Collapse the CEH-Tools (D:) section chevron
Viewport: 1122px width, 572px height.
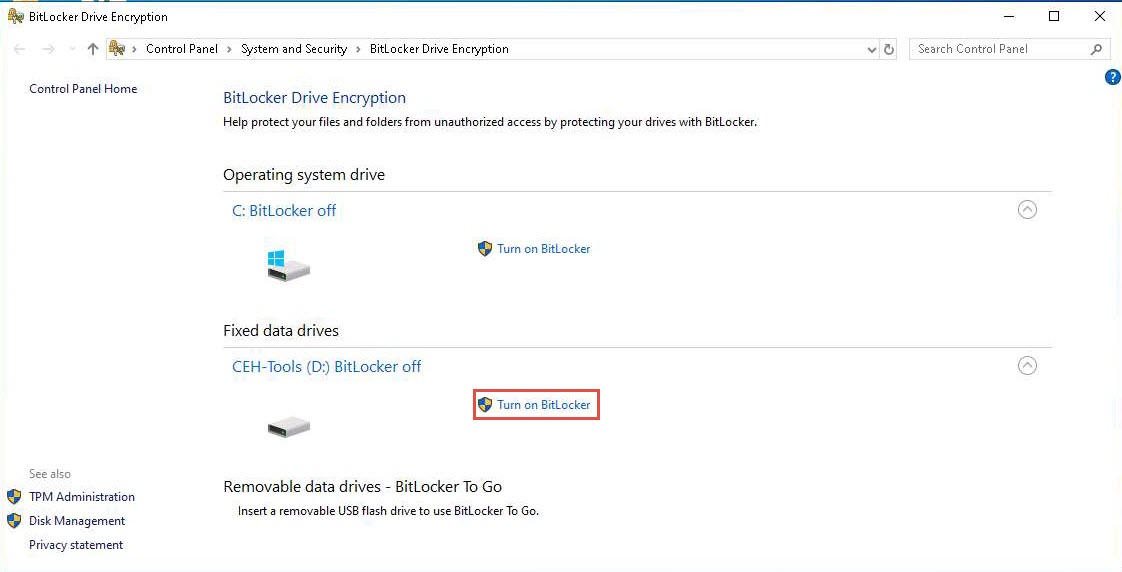point(1027,366)
